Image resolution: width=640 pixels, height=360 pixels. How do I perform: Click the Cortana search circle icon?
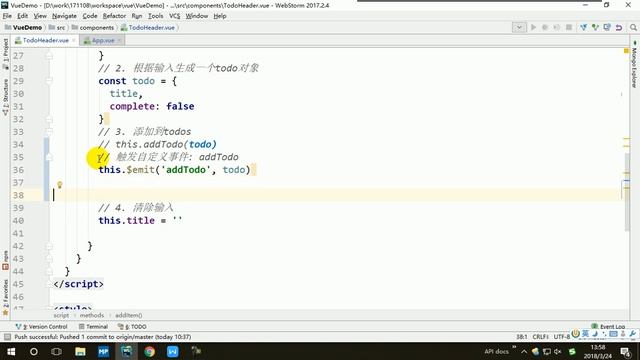(33, 351)
